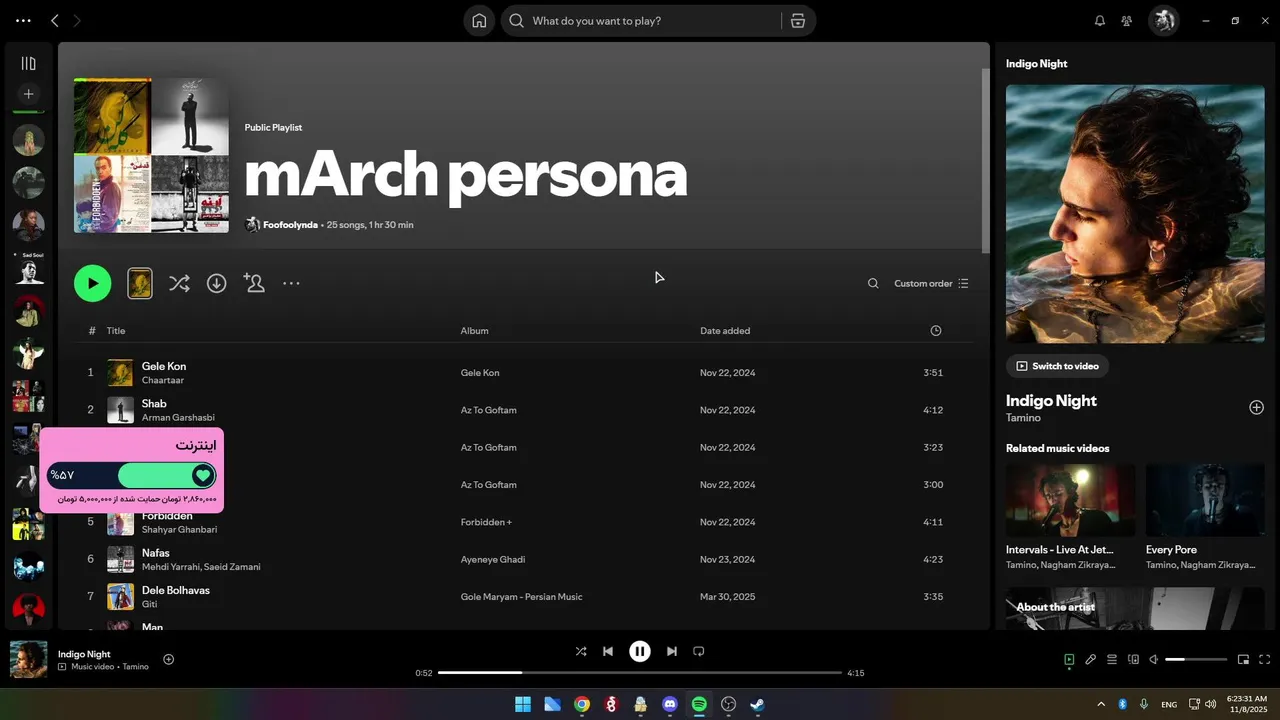Open Tamino artist link in right panel
Viewport: 1280px width, 720px height.
click(1023, 418)
